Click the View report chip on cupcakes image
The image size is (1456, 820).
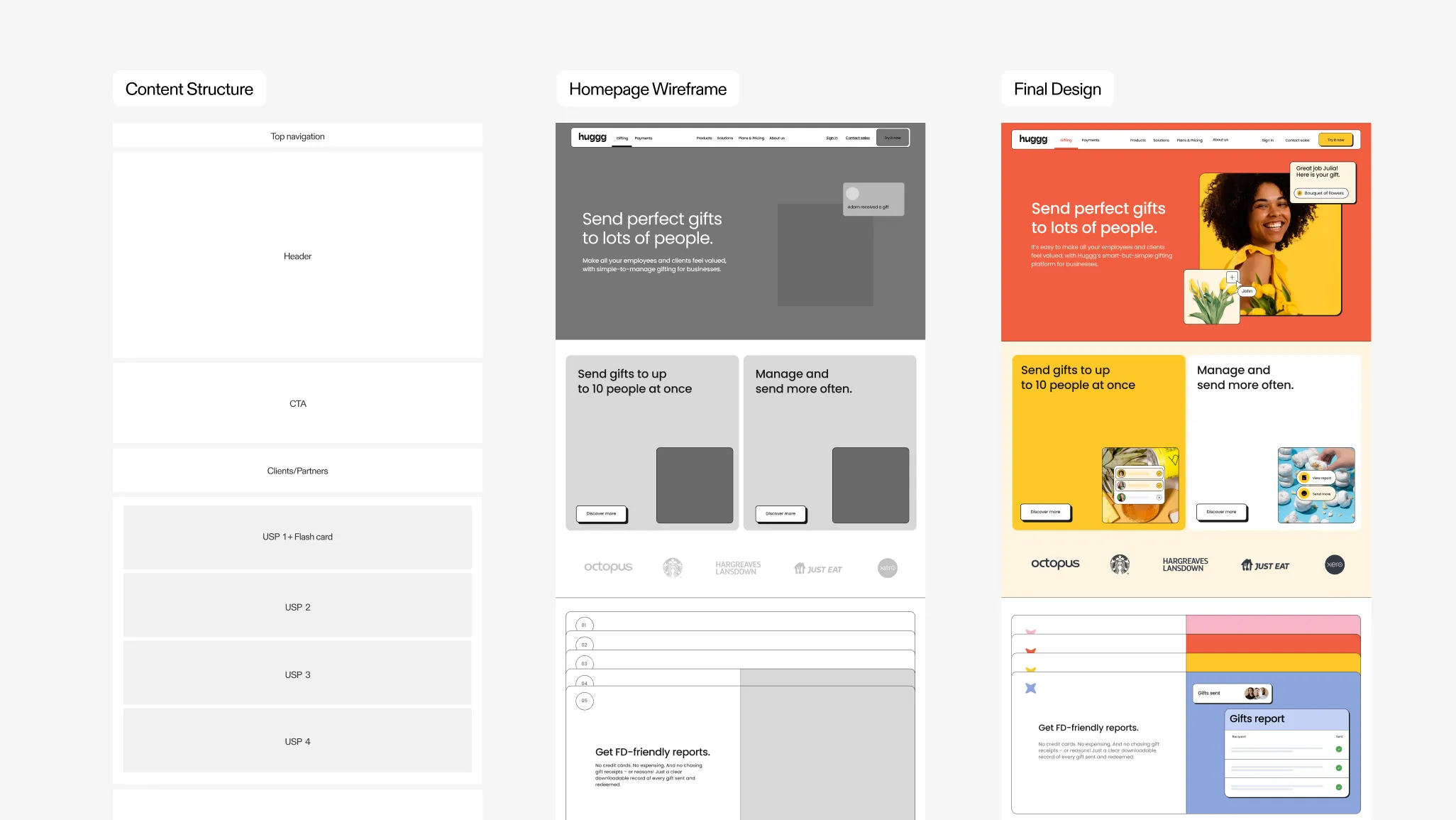pos(1316,478)
